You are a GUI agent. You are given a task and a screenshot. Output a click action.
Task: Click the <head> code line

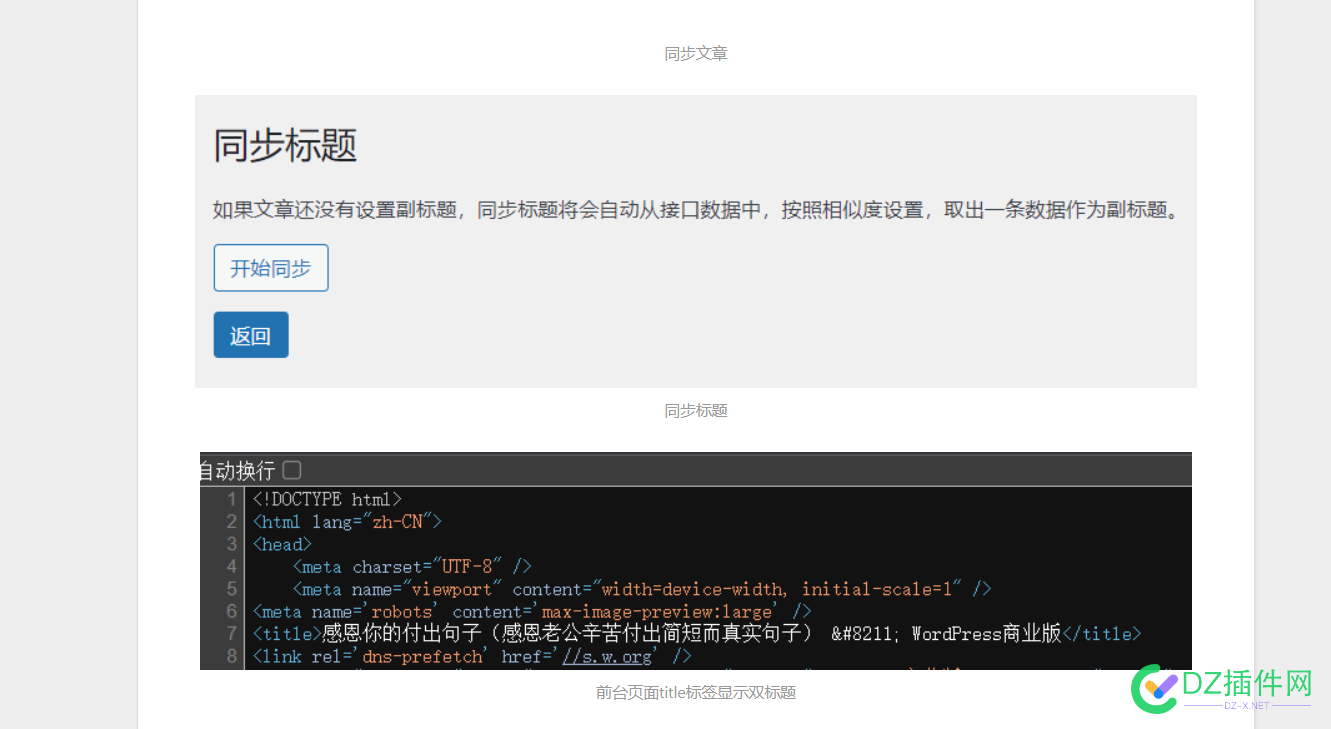click(x=282, y=544)
